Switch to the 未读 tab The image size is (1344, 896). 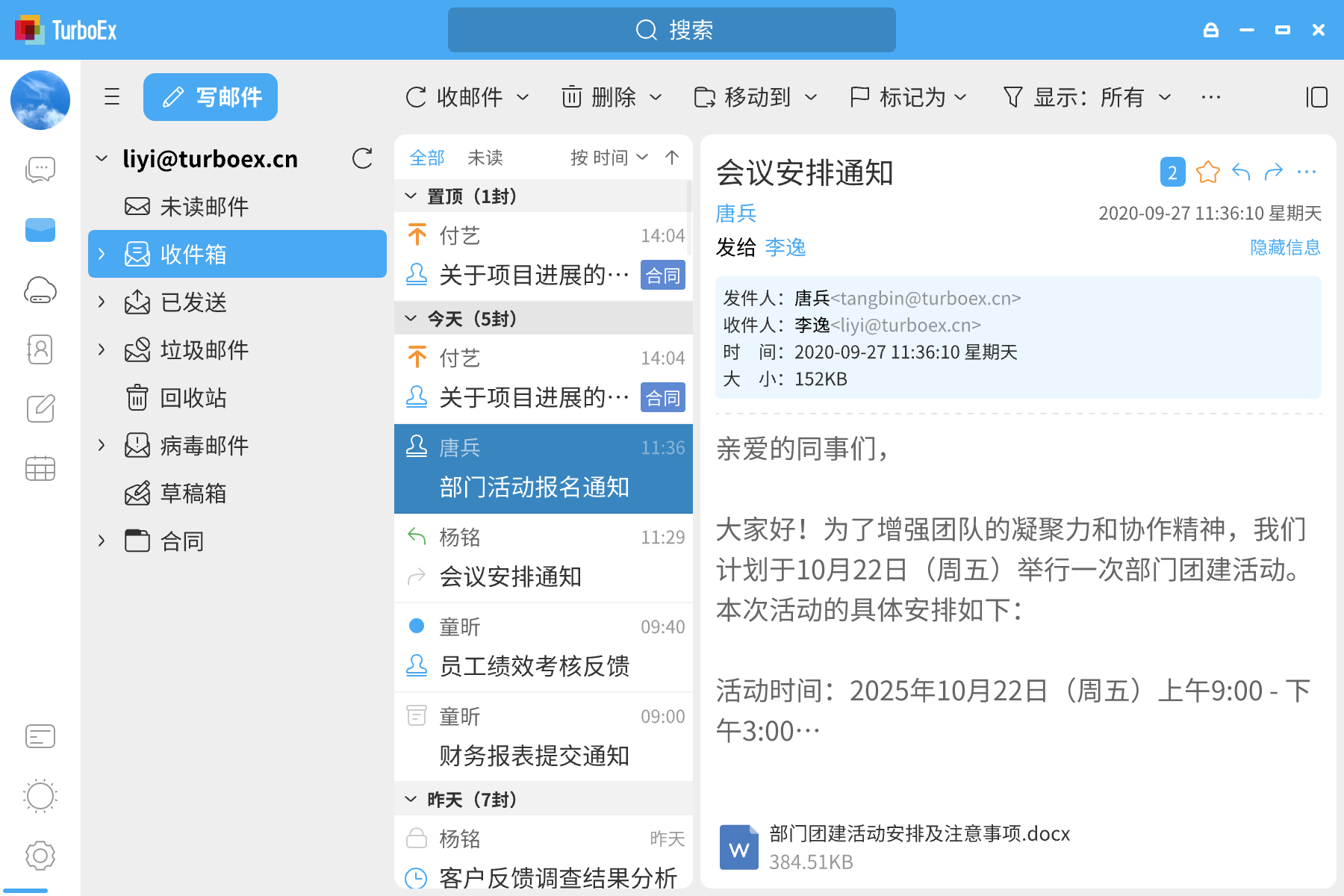tap(486, 158)
